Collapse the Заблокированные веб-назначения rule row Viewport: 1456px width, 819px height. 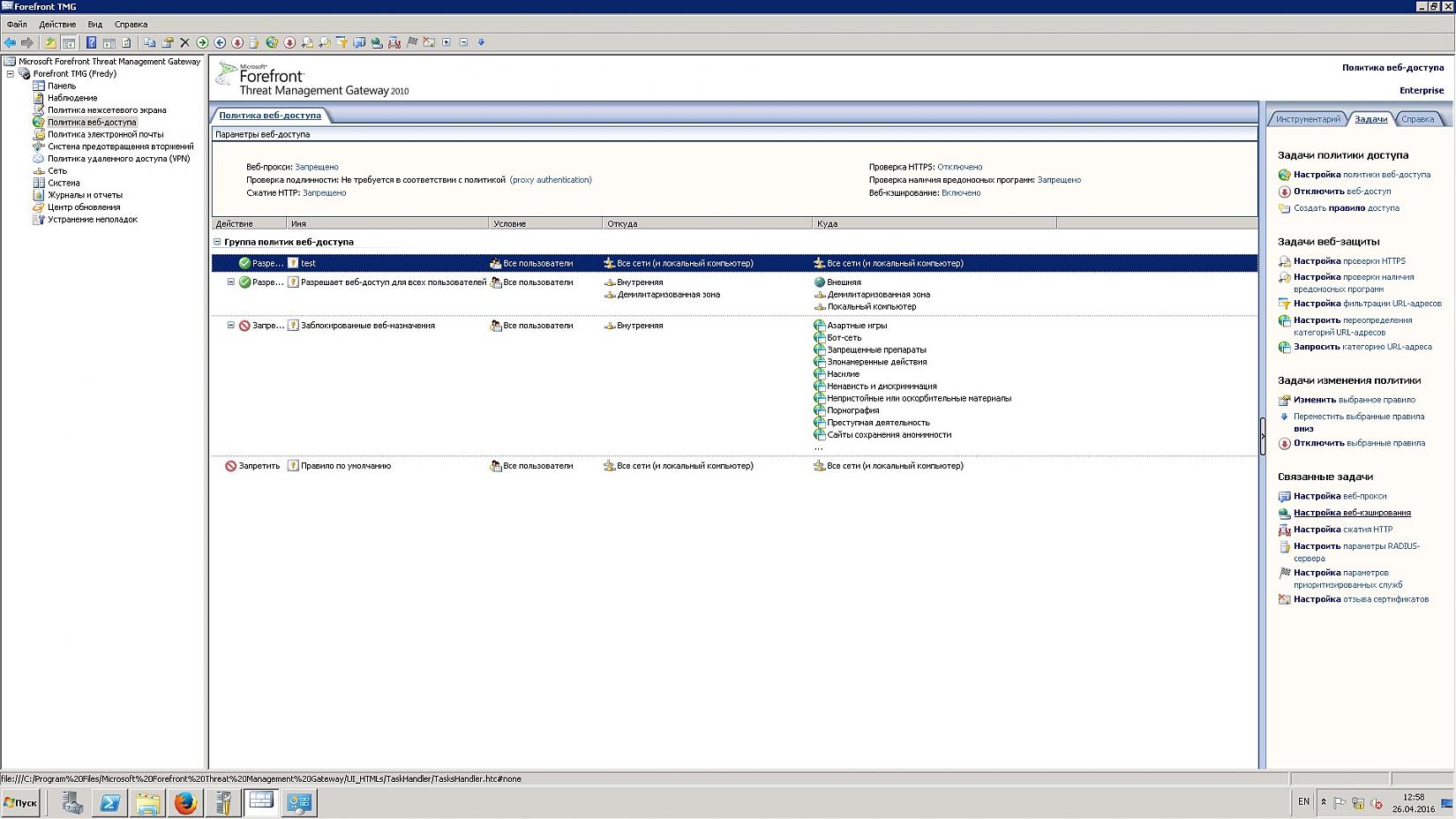tap(231, 326)
